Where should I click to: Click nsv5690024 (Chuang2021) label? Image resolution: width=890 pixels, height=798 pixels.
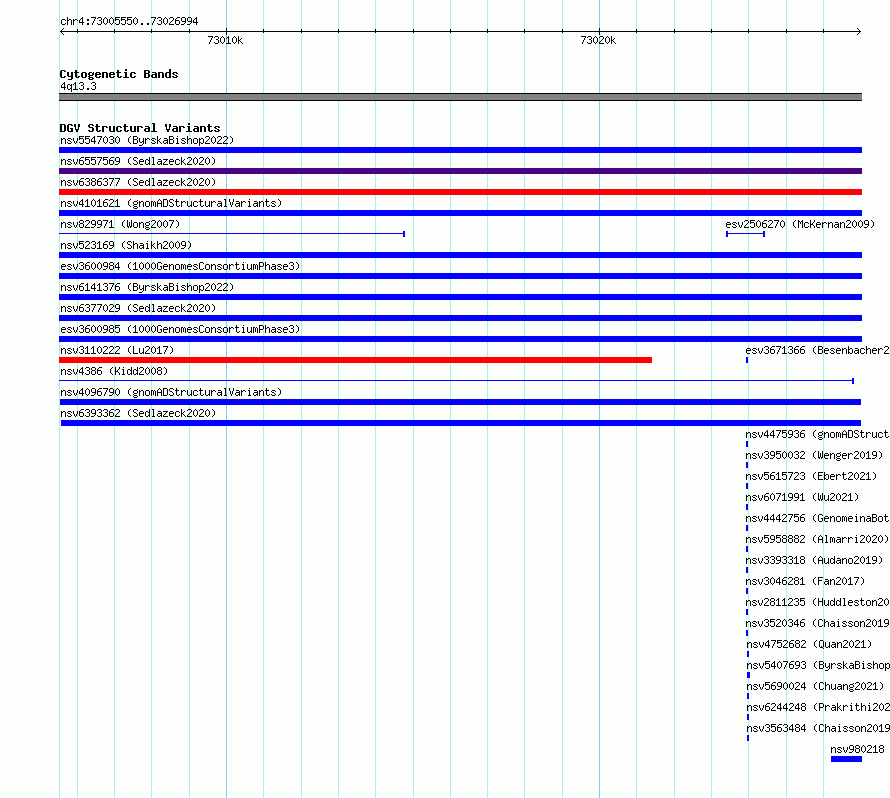pos(815,686)
